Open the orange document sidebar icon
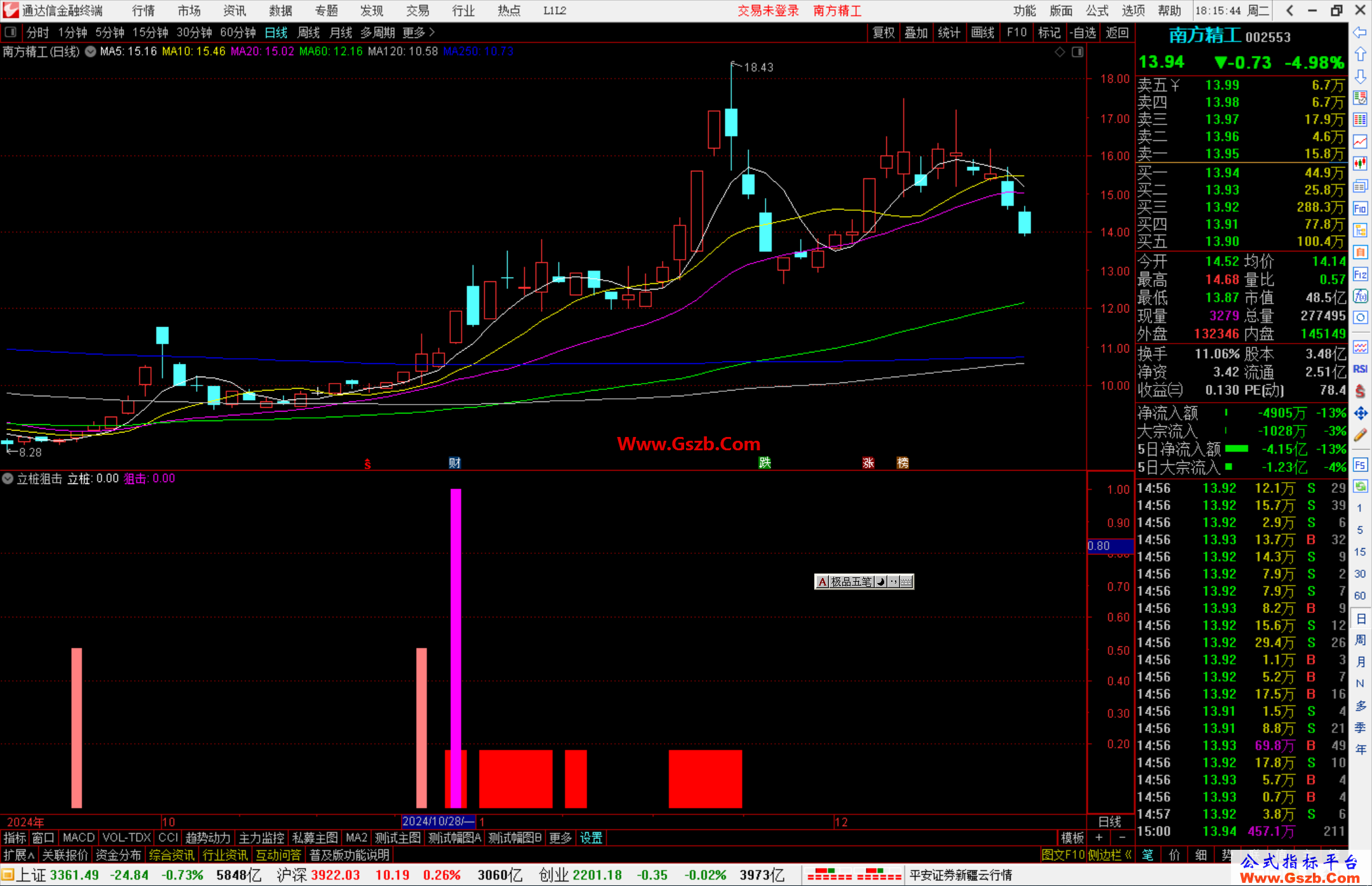The width and height of the screenshot is (1372, 886). click(1360, 252)
